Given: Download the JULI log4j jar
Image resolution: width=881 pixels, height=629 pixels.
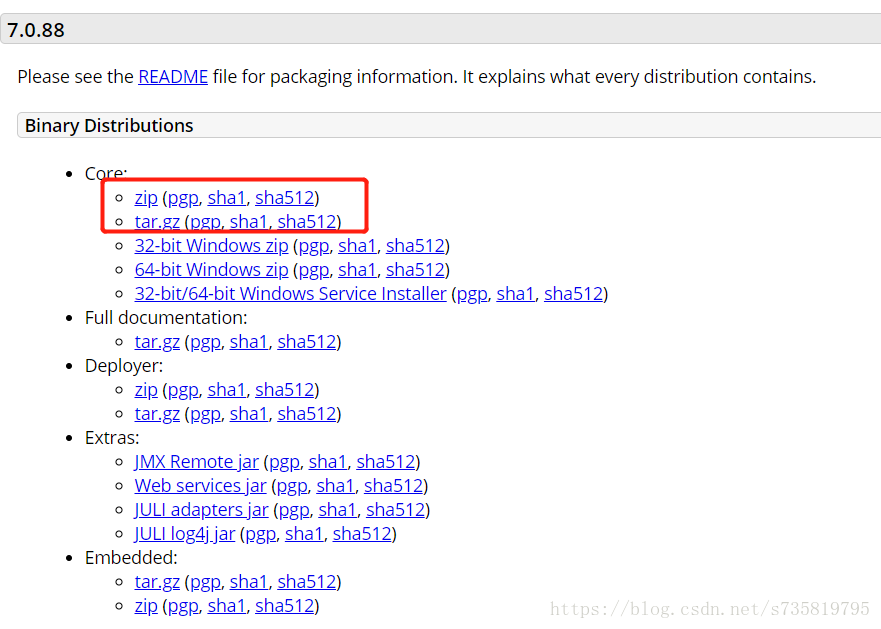Looking at the screenshot, I should pyautogui.click(x=185, y=533).
